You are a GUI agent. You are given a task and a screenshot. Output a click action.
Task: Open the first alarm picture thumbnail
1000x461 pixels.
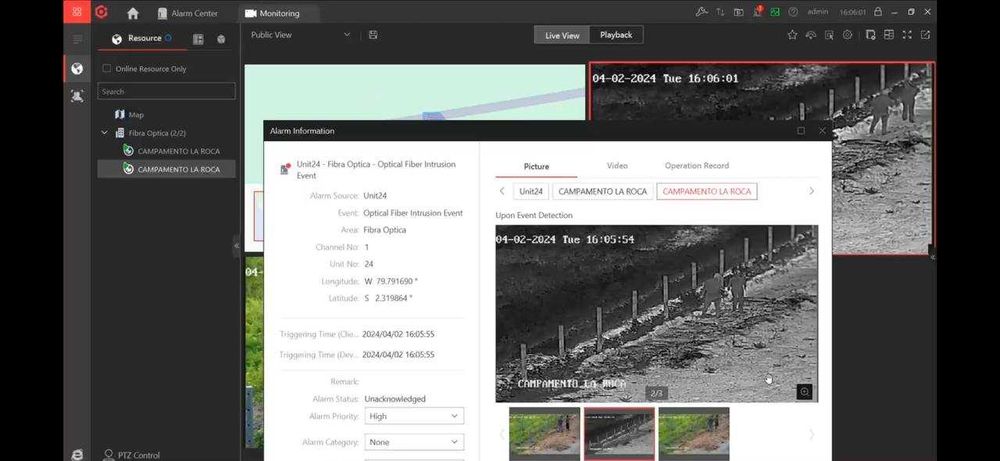545,434
